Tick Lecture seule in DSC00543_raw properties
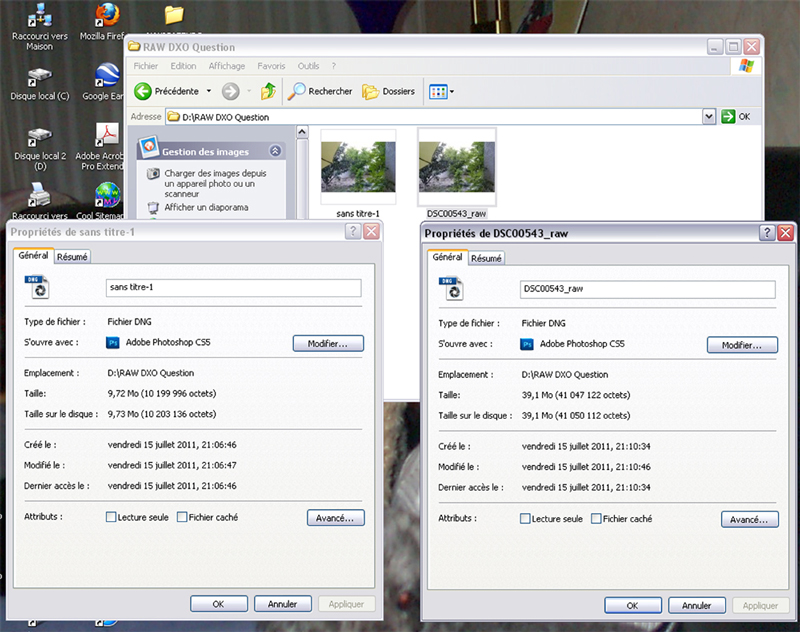This screenshot has height=632, width=800. point(526,519)
